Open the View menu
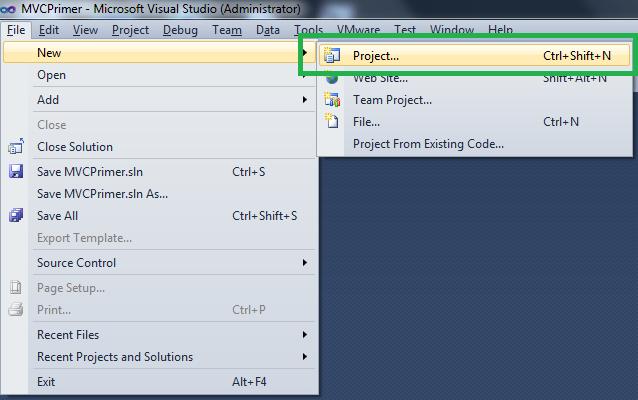The width and height of the screenshot is (638, 400). coord(85,30)
